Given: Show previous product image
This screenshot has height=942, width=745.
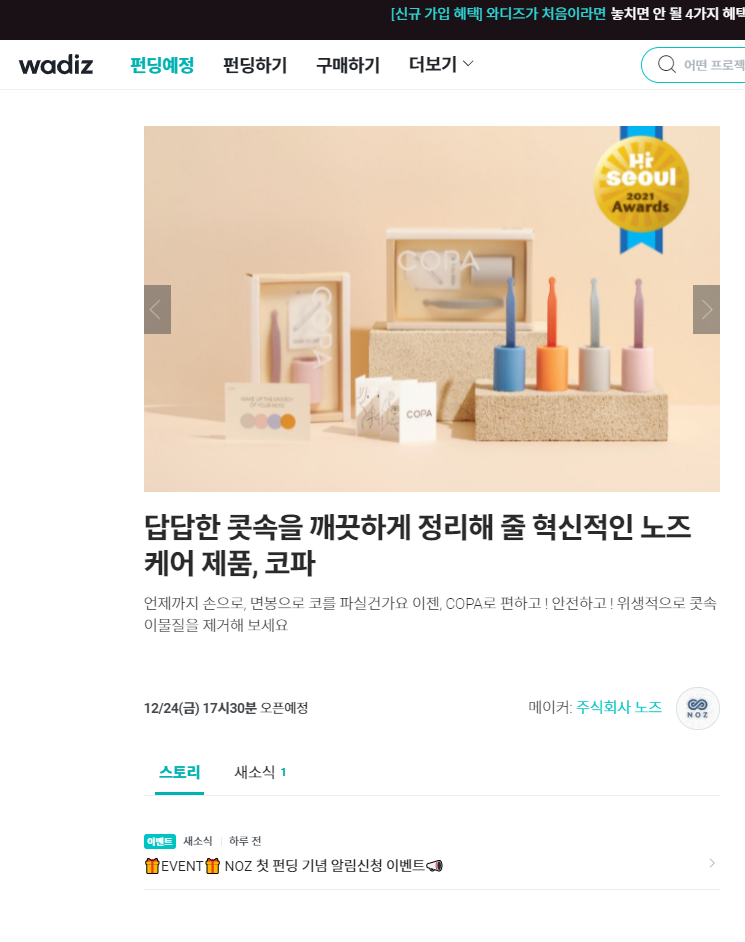Looking at the screenshot, I should 157,309.
